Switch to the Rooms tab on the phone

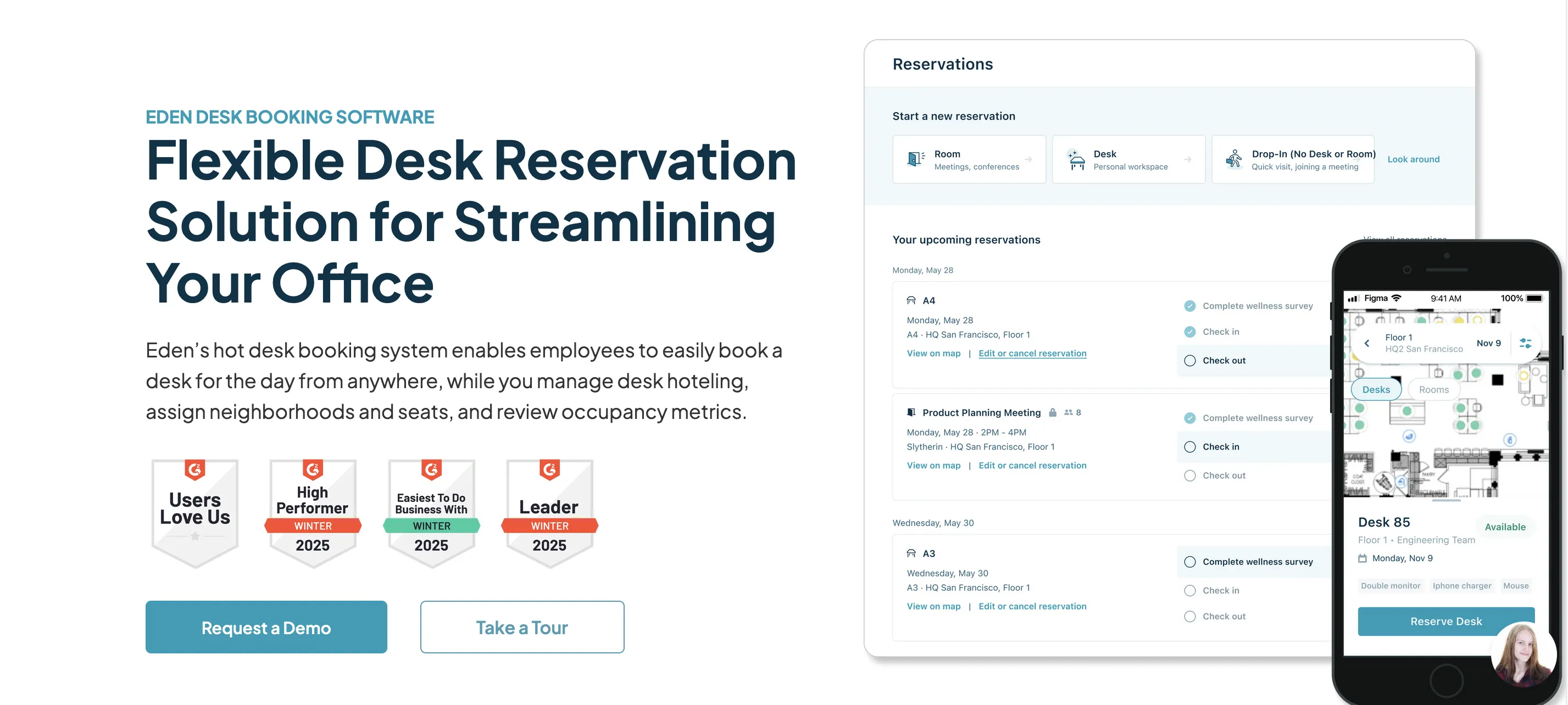(x=1433, y=389)
